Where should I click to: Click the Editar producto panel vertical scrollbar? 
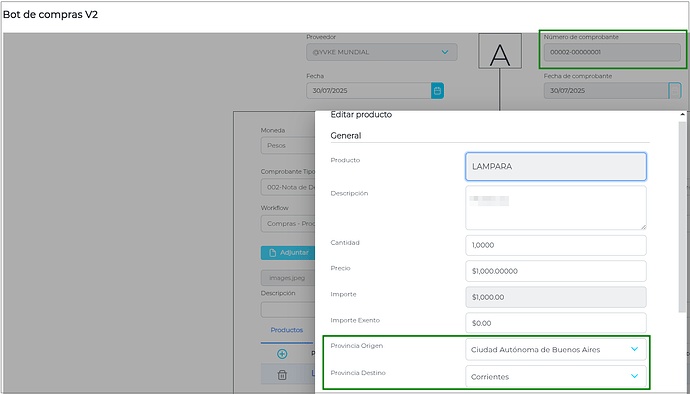click(x=683, y=216)
